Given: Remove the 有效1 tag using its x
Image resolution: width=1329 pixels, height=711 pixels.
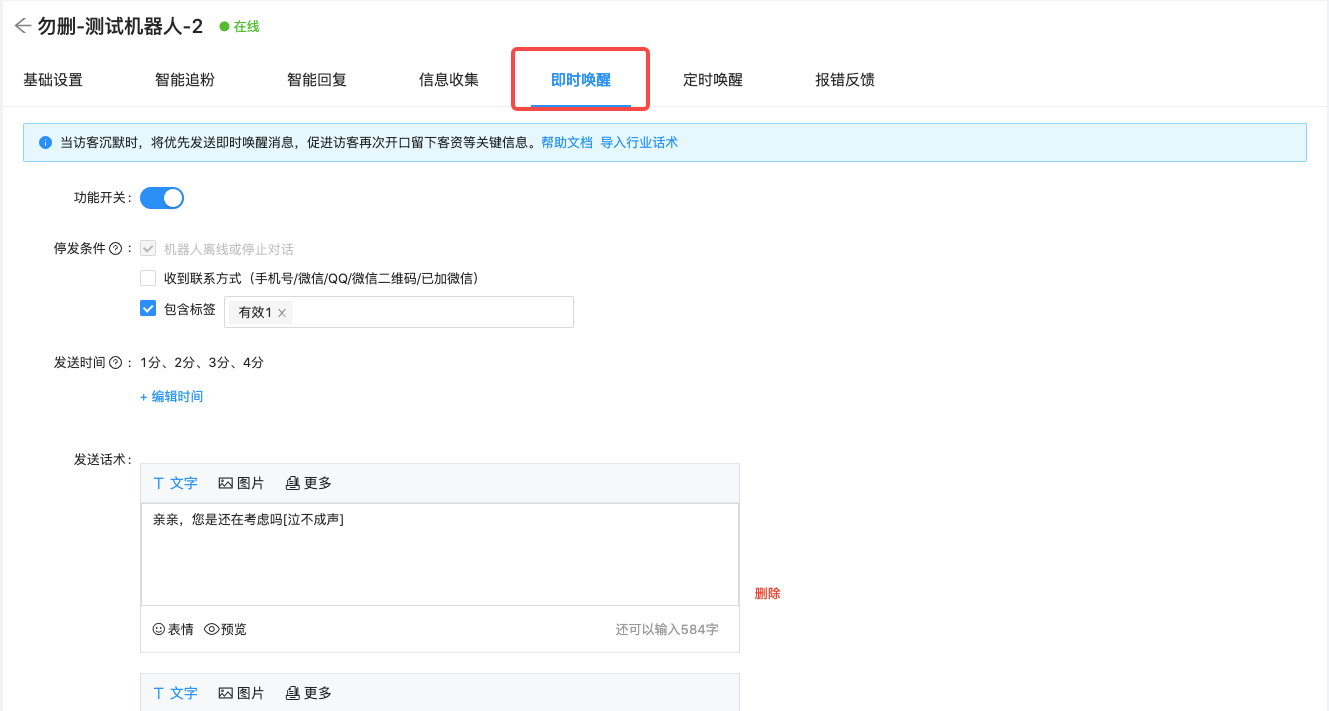Looking at the screenshot, I should 282,313.
